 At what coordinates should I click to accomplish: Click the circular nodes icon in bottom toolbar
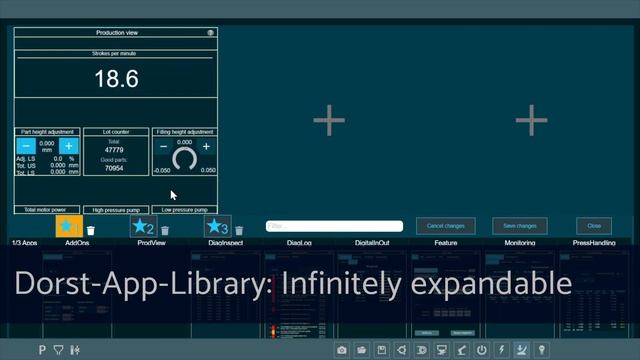(402, 350)
